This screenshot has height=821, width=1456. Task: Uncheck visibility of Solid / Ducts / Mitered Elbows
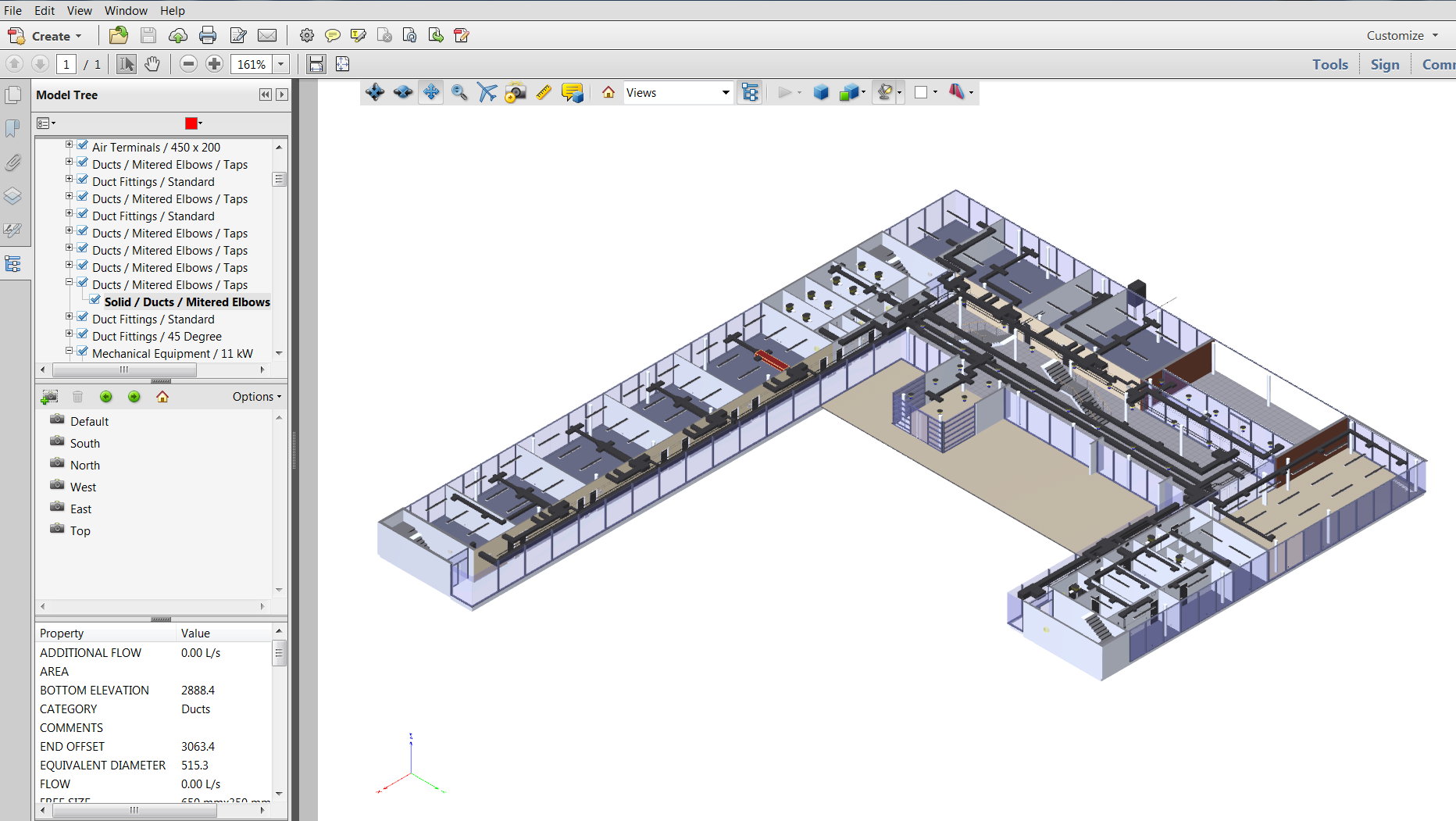pos(95,302)
